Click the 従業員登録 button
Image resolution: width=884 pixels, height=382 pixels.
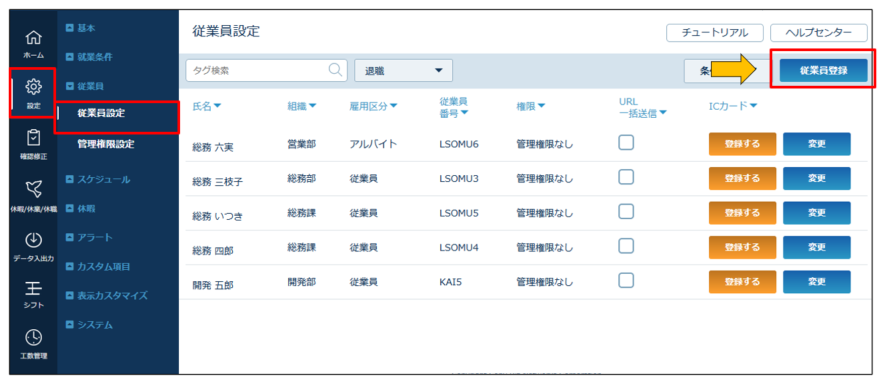tap(824, 70)
